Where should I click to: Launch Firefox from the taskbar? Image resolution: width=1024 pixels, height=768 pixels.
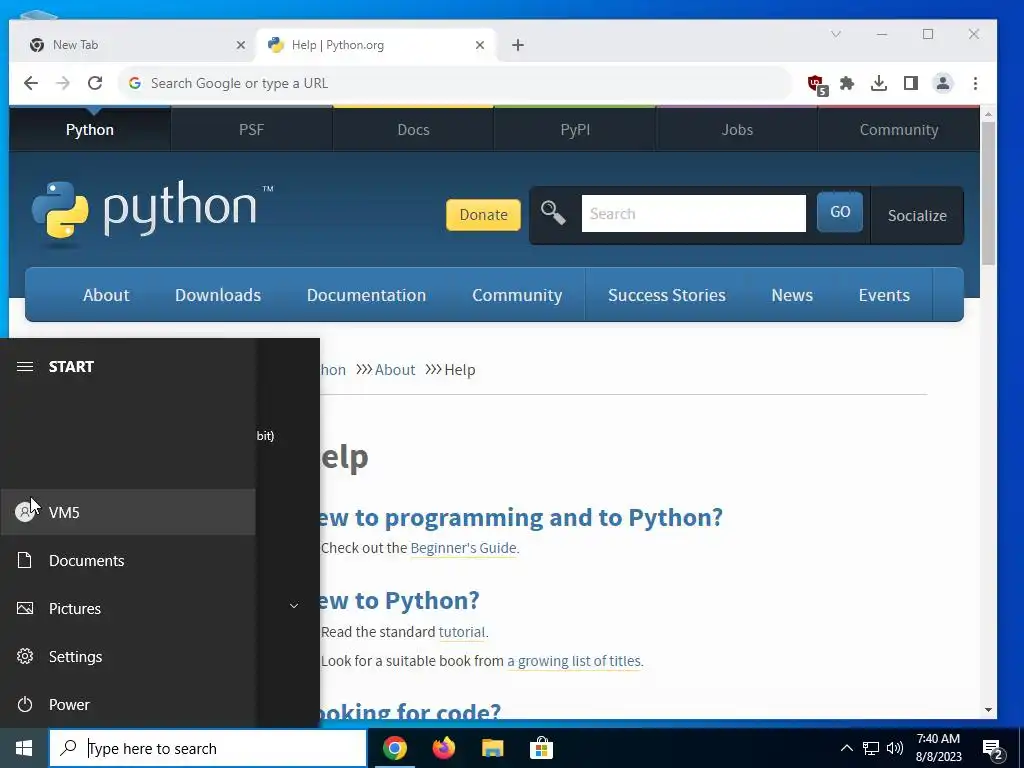(x=443, y=748)
